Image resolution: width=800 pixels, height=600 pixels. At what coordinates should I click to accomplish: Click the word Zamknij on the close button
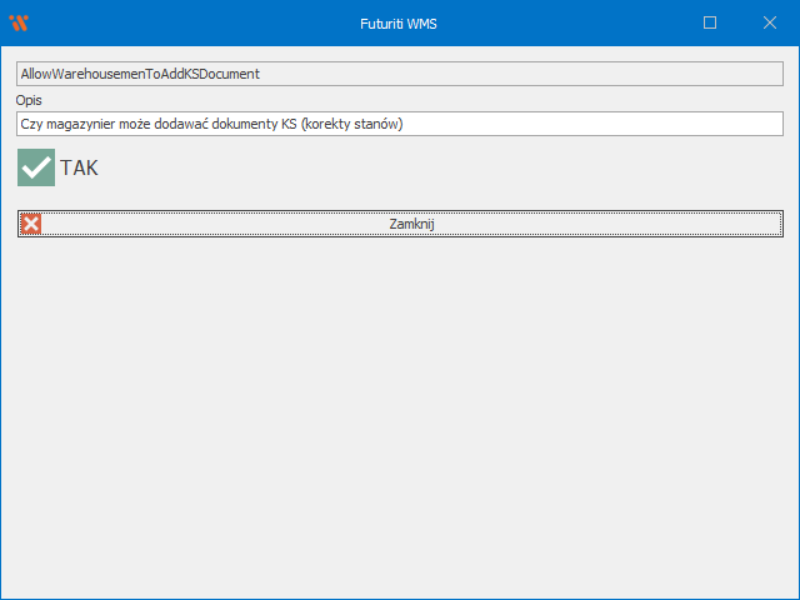[411, 224]
